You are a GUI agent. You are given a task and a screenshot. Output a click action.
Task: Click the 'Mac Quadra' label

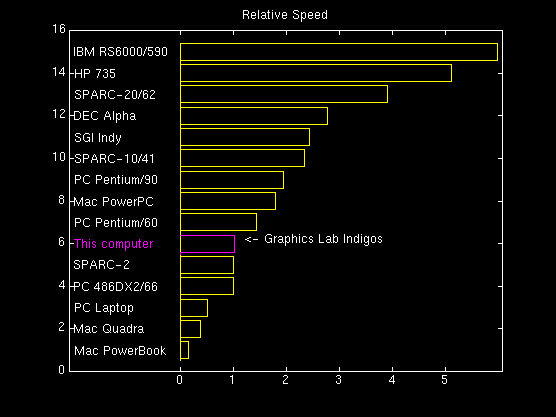(x=109, y=329)
